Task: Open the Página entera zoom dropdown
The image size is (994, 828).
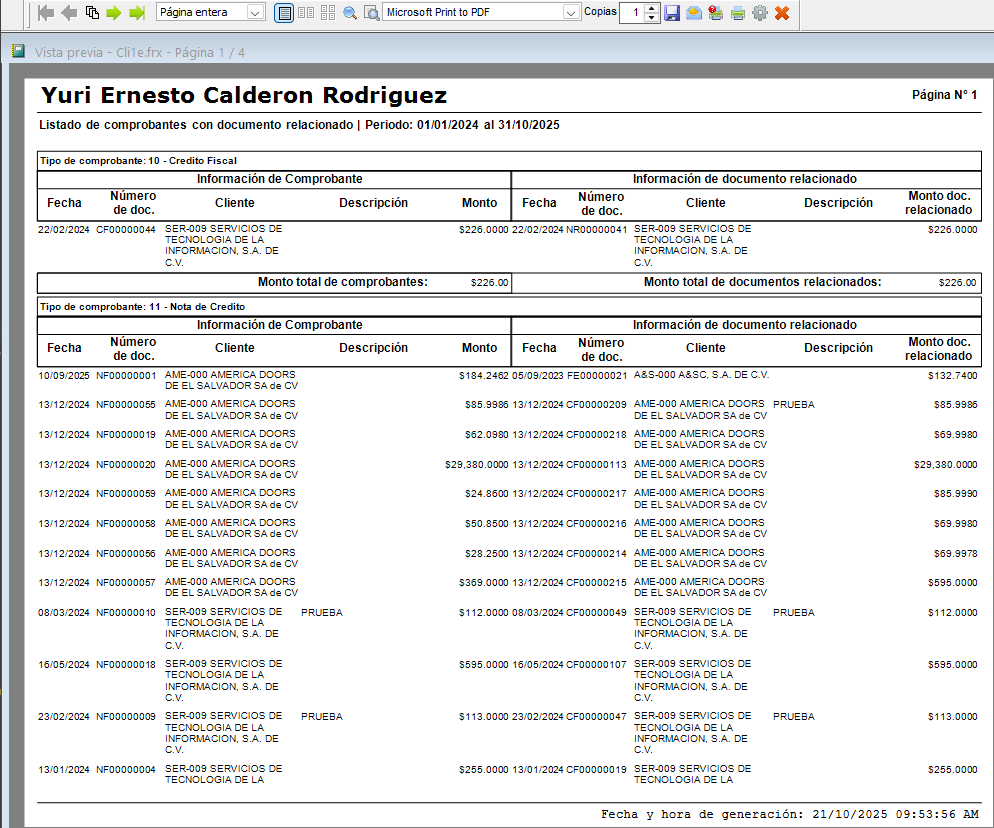Action: click(255, 13)
